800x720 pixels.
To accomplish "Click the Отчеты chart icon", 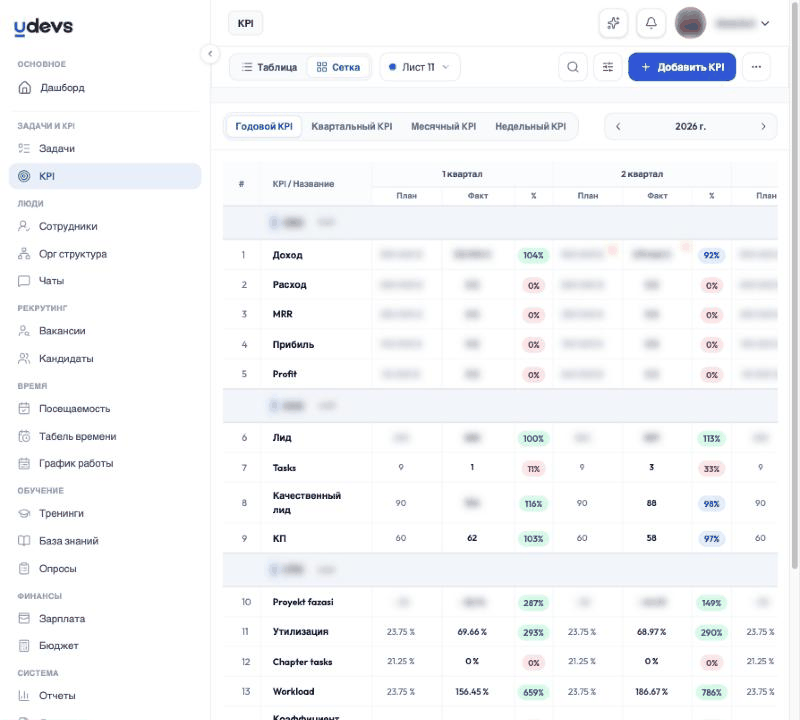I will [24, 696].
